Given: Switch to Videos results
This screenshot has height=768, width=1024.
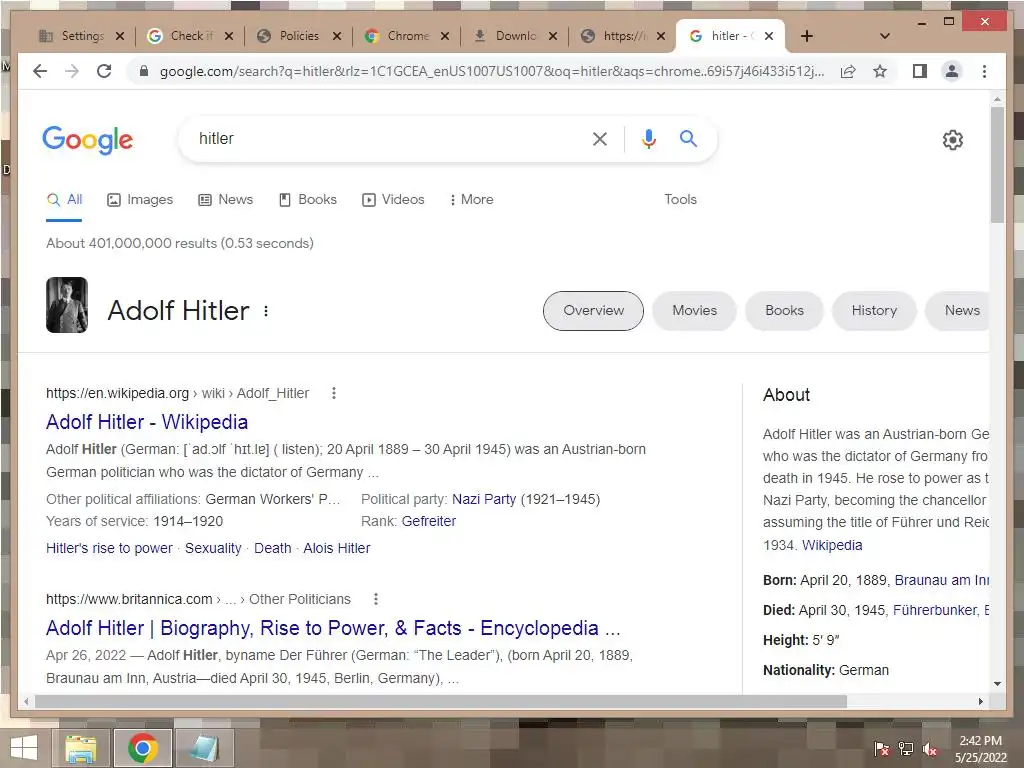Looking at the screenshot, I should click(x=393, y=200).
